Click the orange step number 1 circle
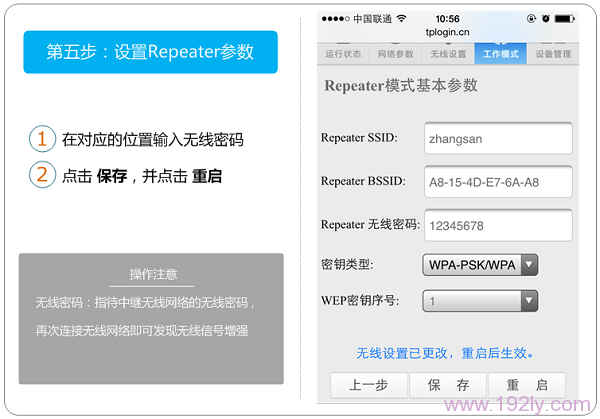Screen dimensions: 600x419 pos(41,139)
